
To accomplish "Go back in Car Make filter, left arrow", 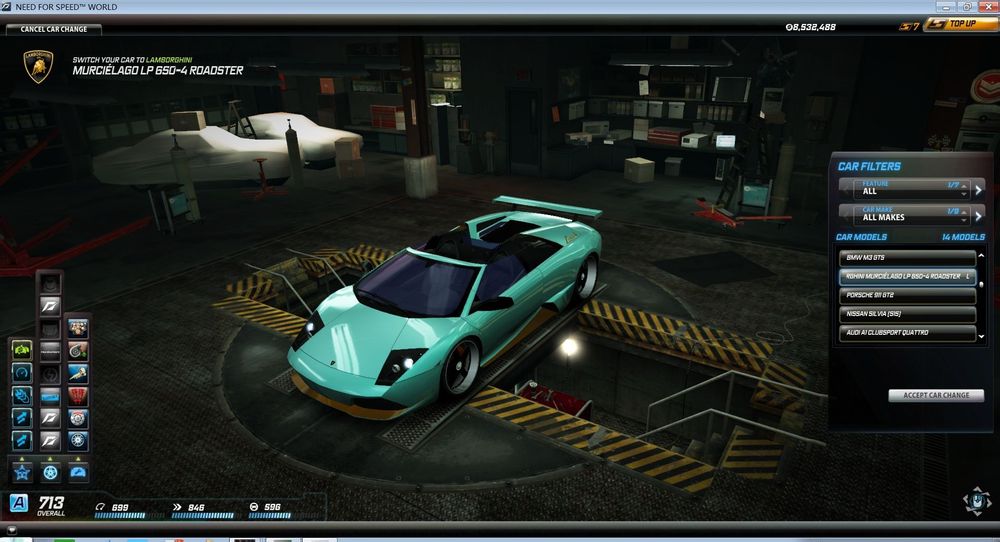I will pos(846,215).
